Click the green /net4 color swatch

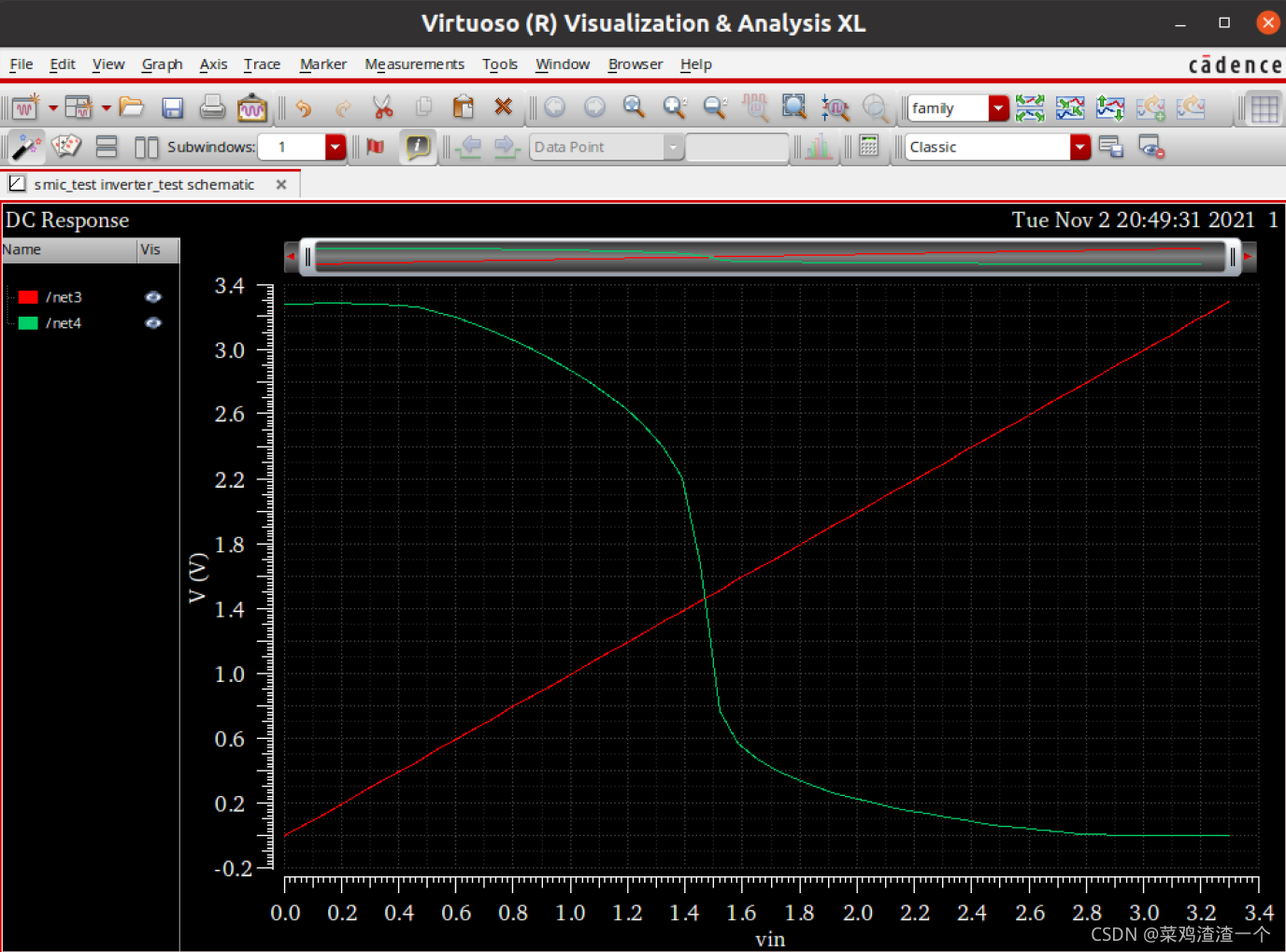click(28, 323)
